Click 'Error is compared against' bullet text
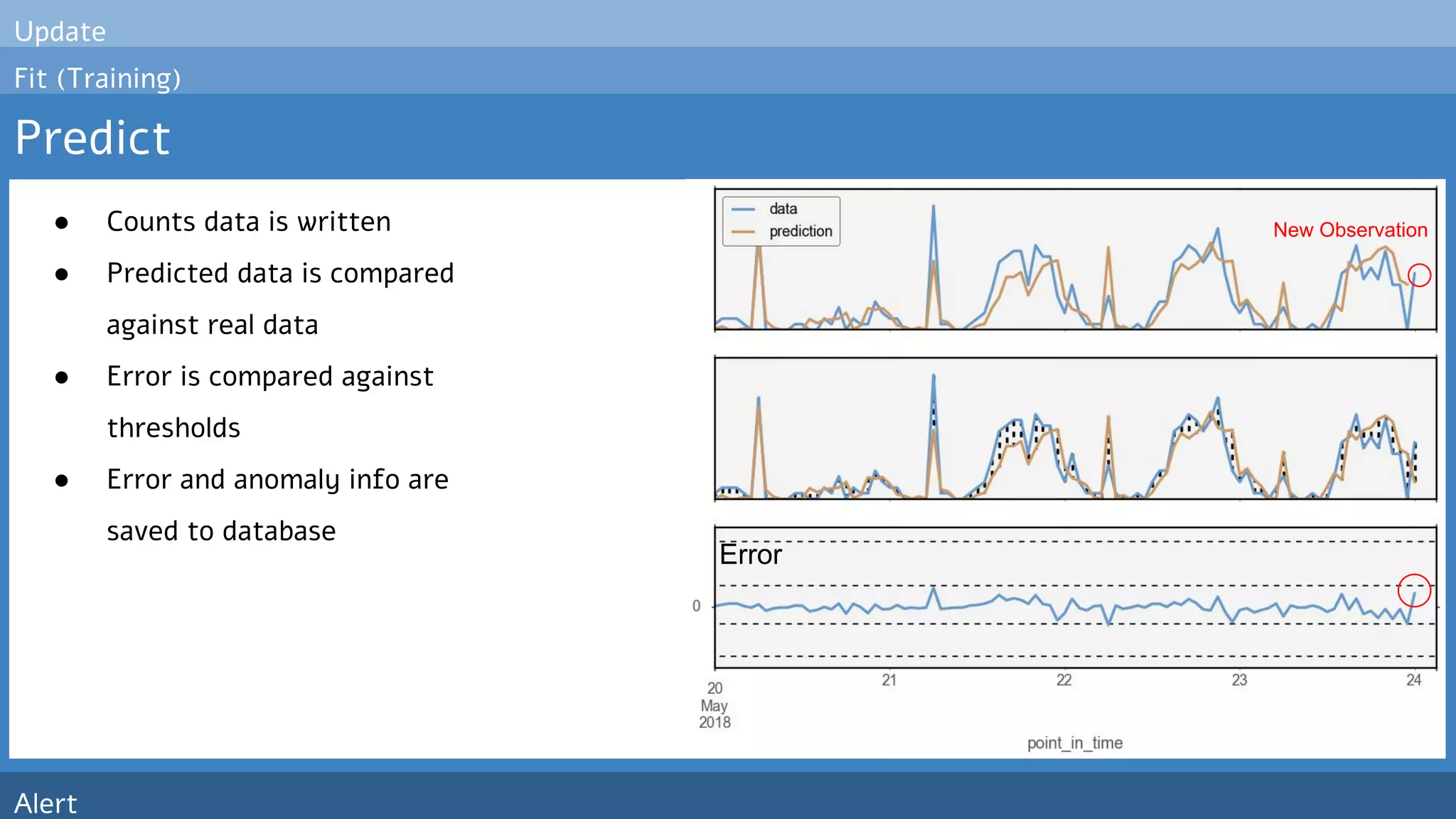The height and width of the screenshot is (819, 1456). (x=270, y=377)
